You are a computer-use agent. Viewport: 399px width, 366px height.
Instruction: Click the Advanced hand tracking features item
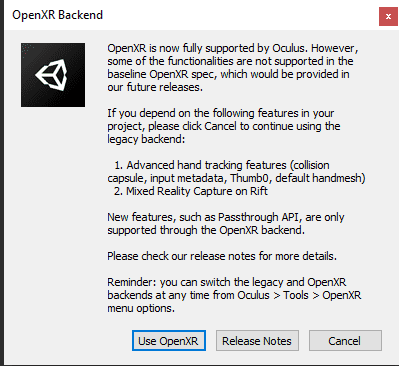[236, 171]
